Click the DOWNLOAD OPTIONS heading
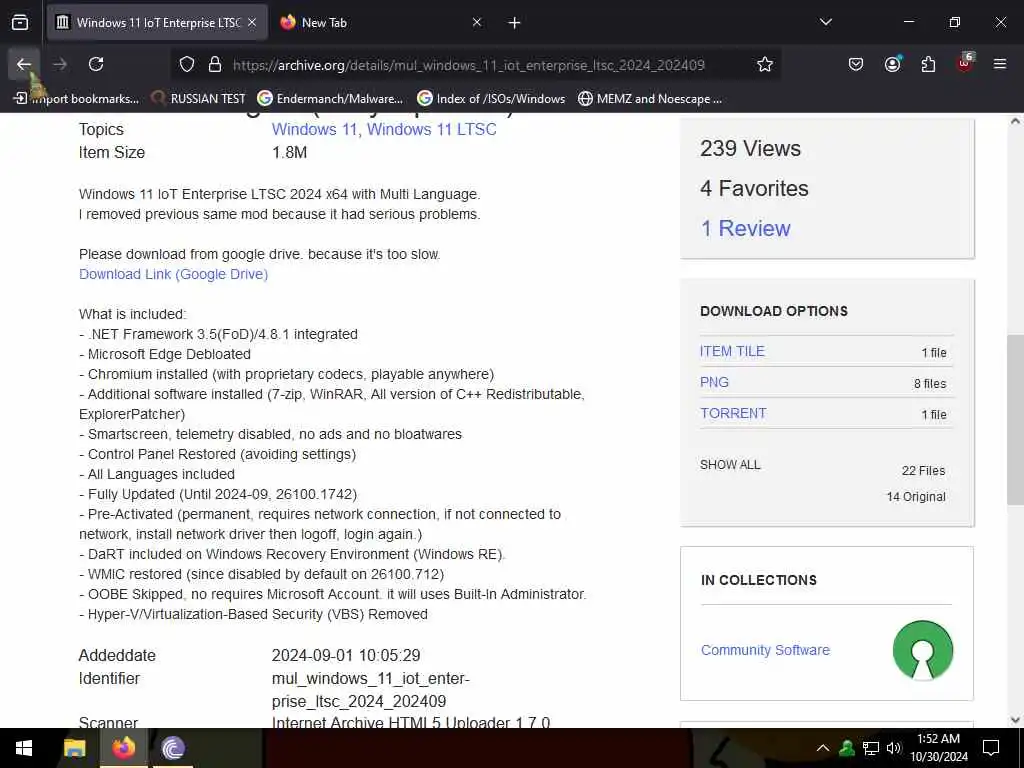Image resolution: width=1024 pixels, height=768 pixels. coord(774,312)
